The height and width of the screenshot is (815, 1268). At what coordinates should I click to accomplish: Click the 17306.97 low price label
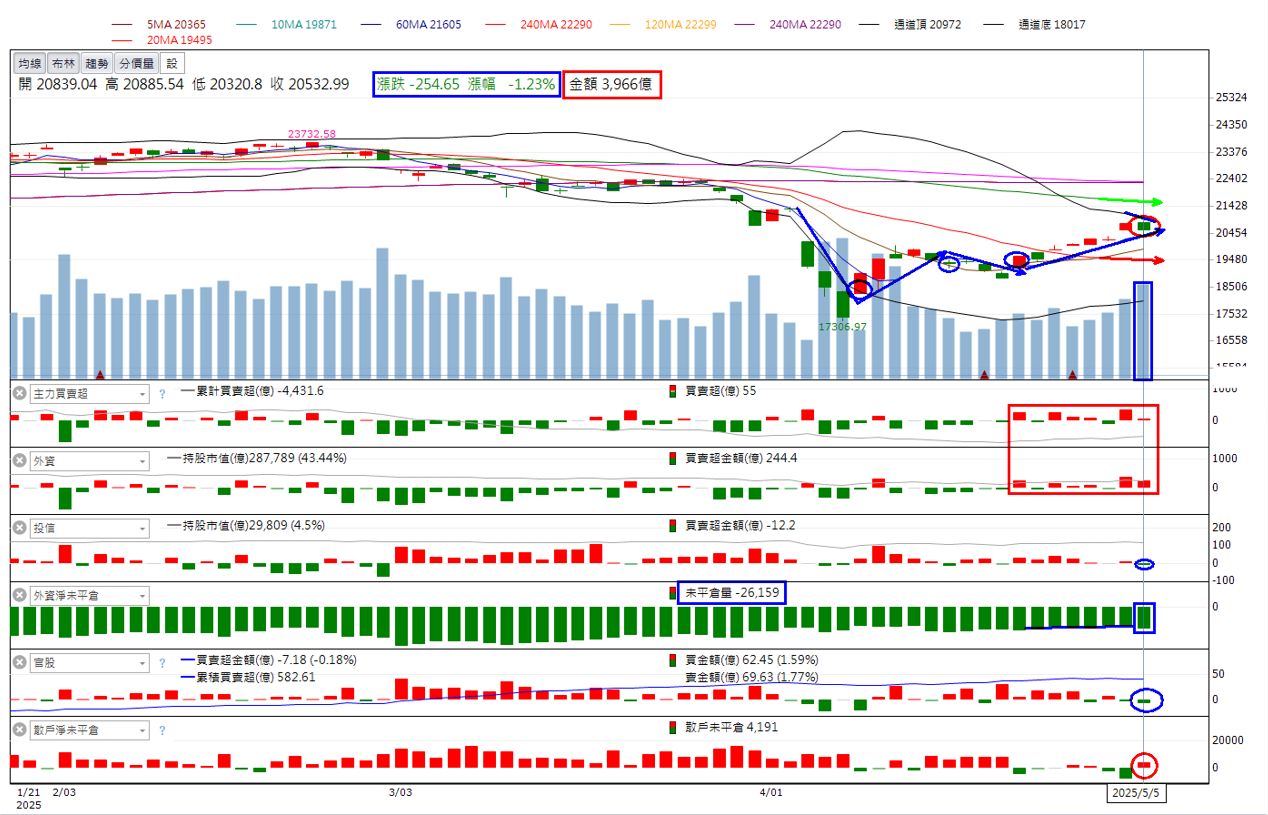click(842, 327)
